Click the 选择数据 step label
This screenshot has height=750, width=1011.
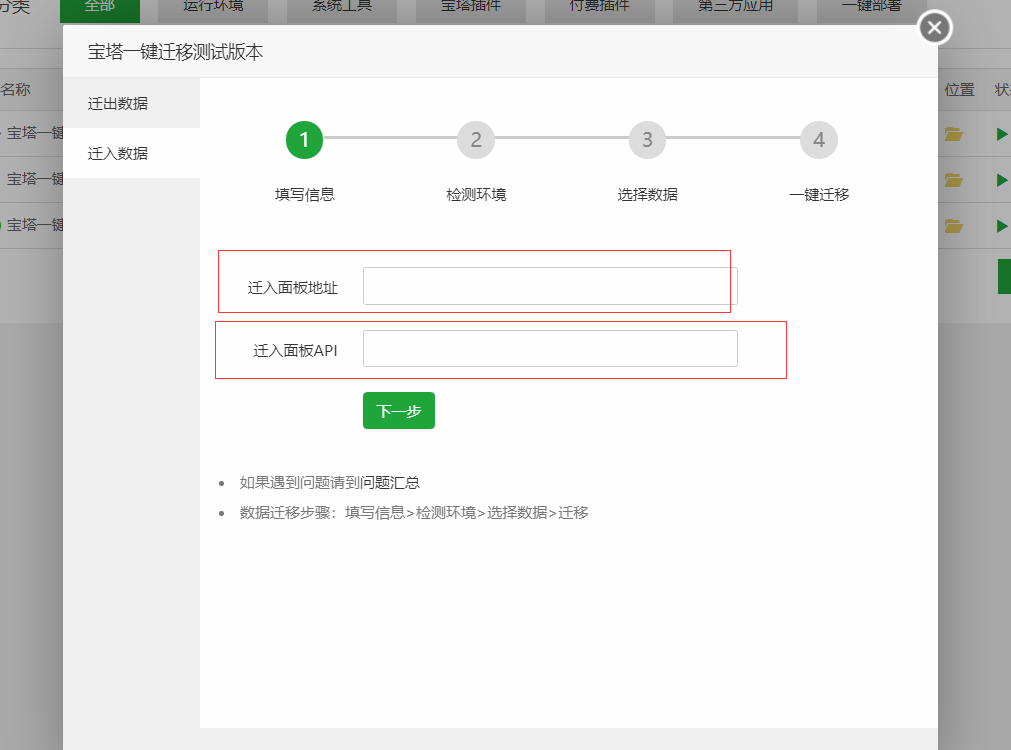pos(647,194)
